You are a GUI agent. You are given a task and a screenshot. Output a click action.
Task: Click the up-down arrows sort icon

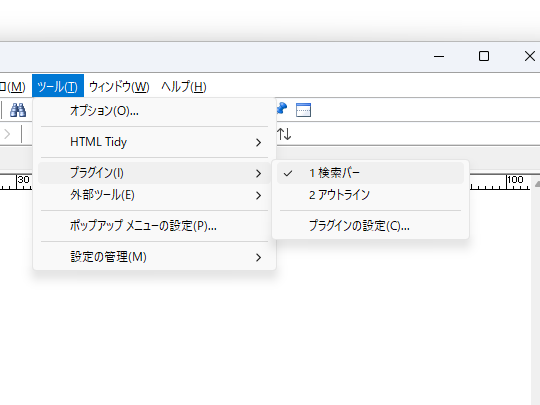(284, 134)
